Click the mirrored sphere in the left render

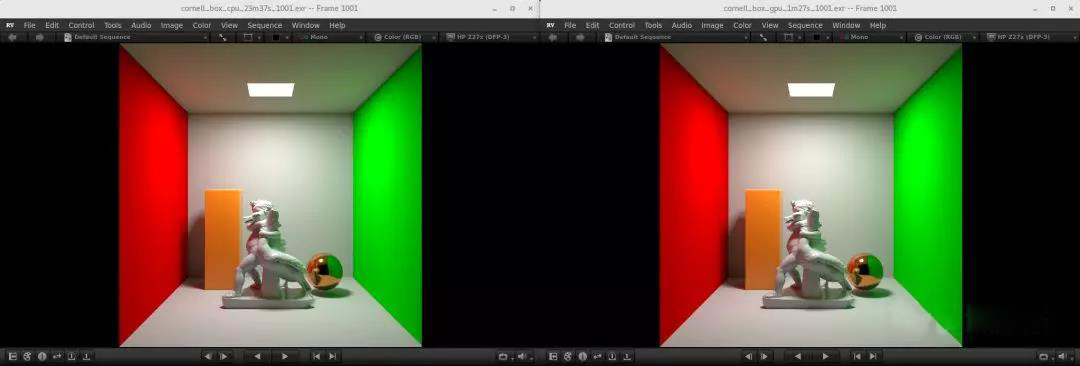(324, 272)
